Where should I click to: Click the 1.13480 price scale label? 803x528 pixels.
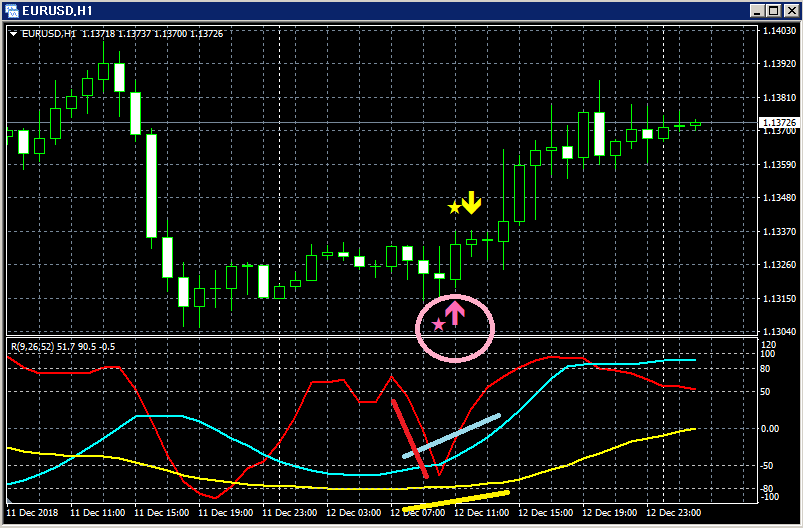click(779, 198)
